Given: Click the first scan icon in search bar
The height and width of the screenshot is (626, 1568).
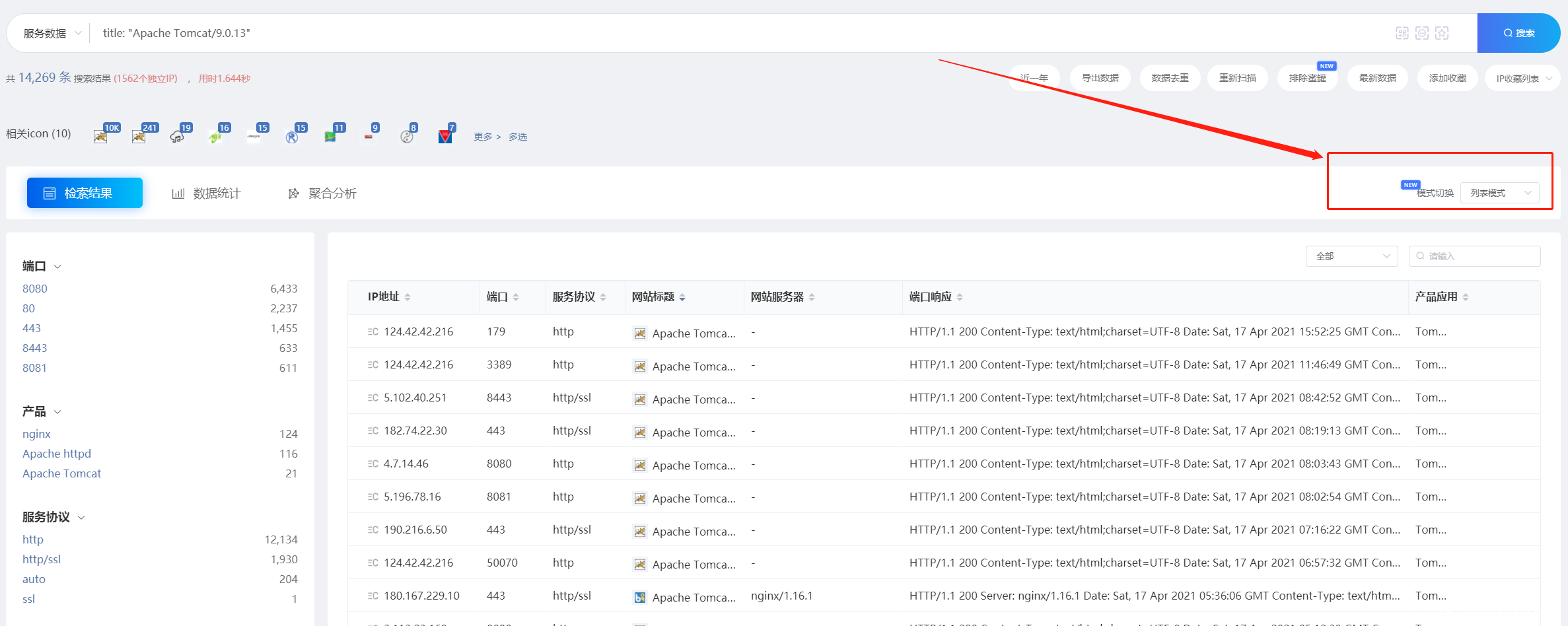Looking at the screenshot, I should pos(1402,33).
